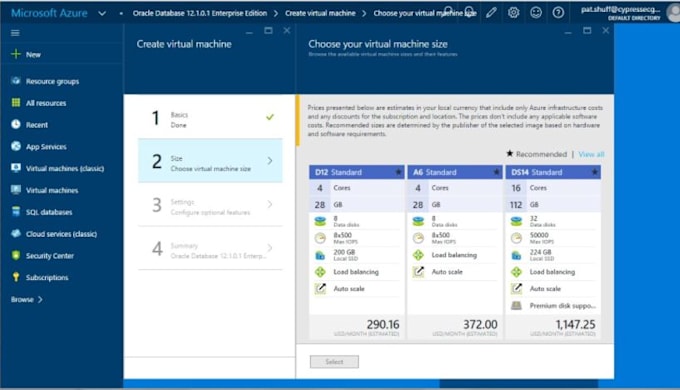Click the pencil edit icon in top bar
Image resolution: width=680 pixels, height=390 pixels.
click(x=491, y=13)
